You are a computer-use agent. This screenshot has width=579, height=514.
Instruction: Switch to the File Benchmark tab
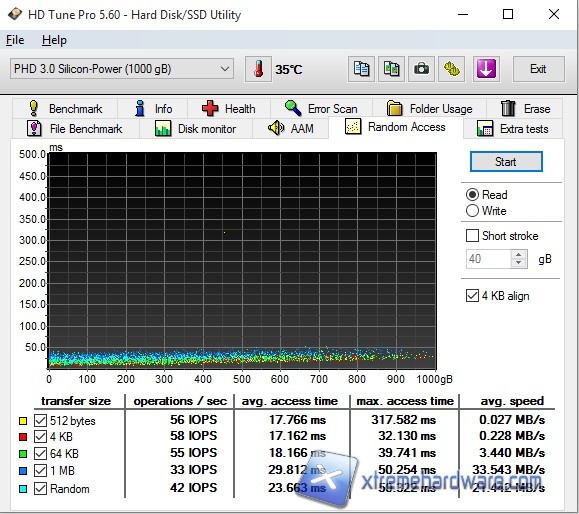(x=75, y=128)
